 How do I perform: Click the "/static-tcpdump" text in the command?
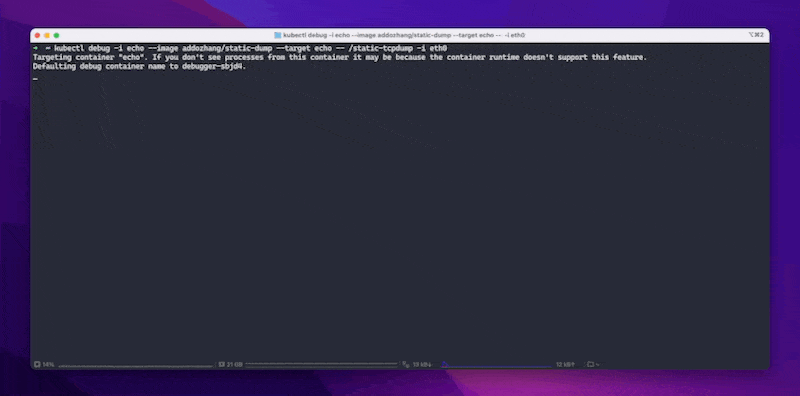tap(381, 48)
